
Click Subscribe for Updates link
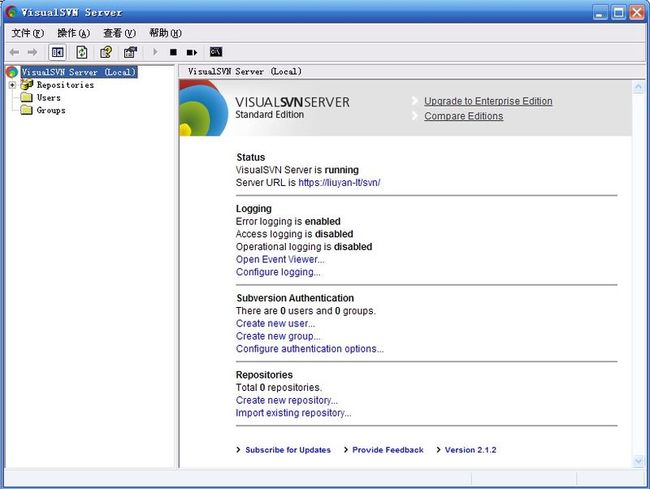point(288,450)
